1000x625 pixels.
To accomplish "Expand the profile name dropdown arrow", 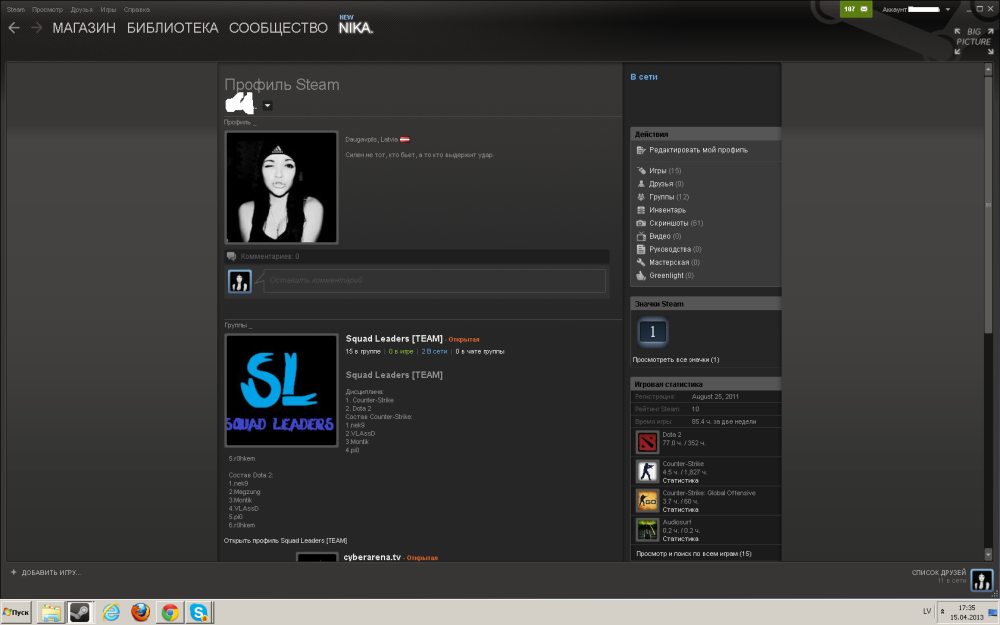I will coord(268,106).
